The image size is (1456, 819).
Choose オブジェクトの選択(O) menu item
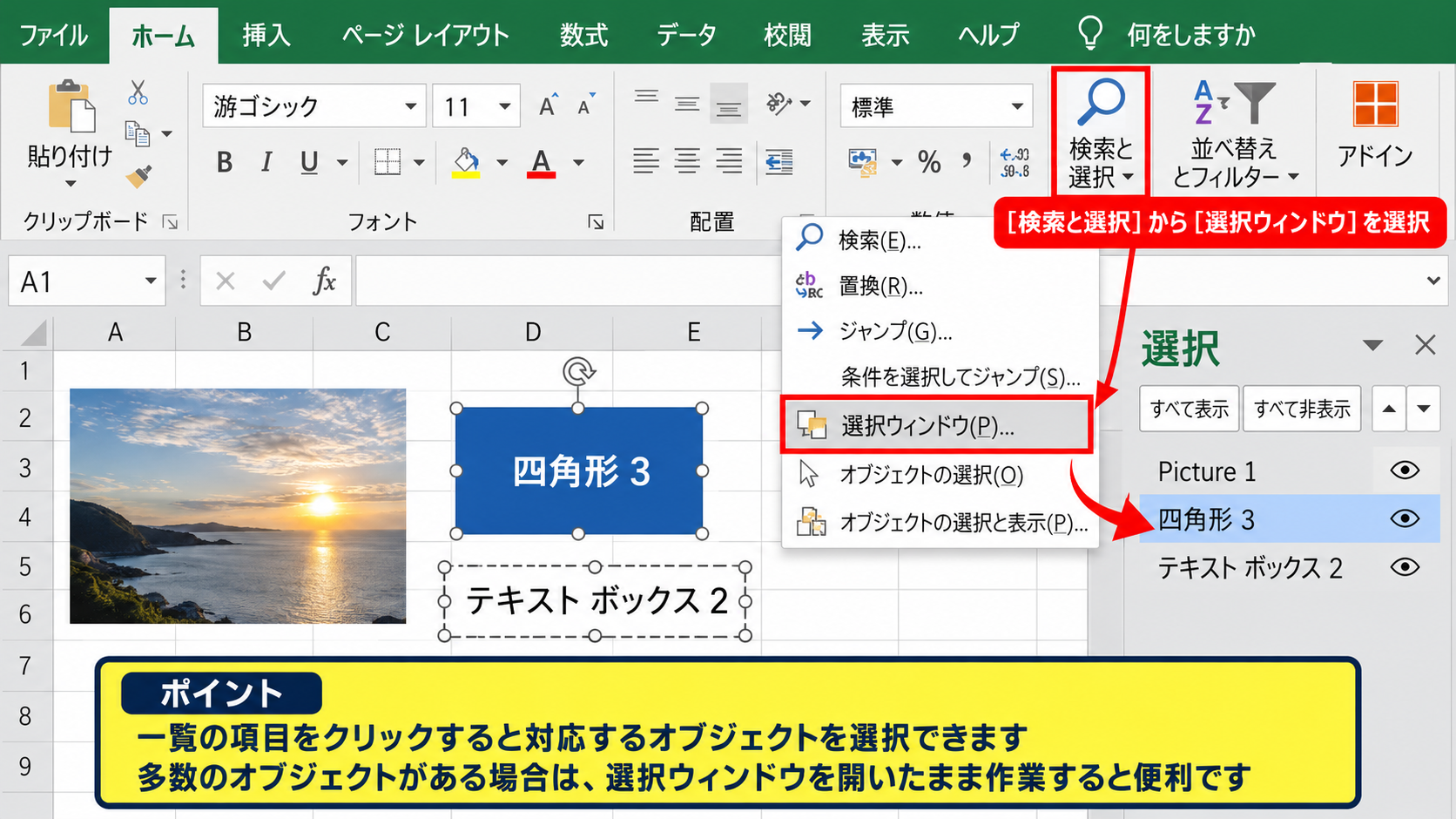pos(940,475)
